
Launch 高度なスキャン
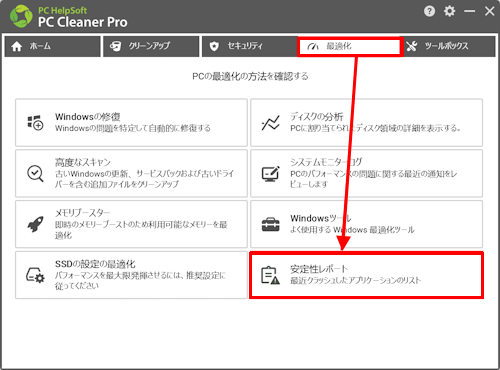pos(131,173)
